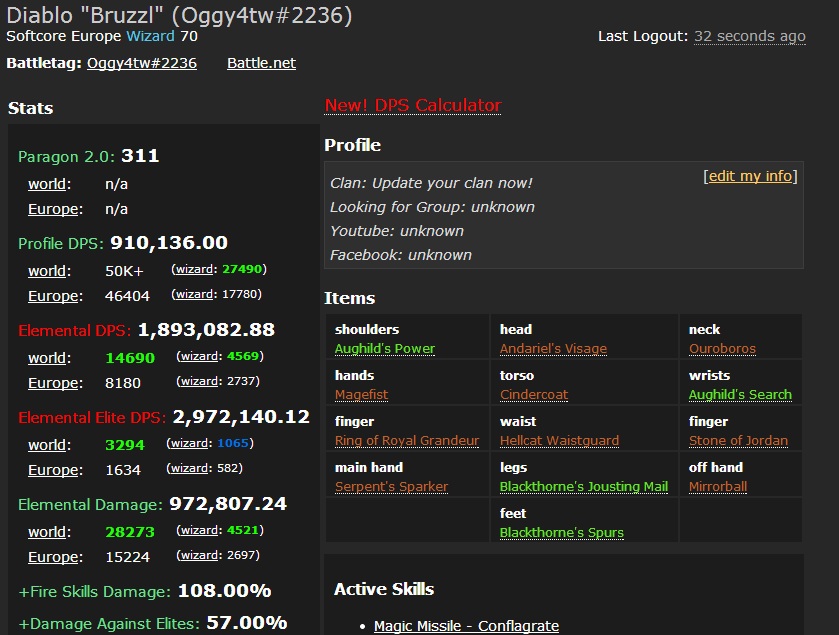The height and width of the screenshot is (635, 839).
Task: Click the Looking for Group: unknown text
Action: pos(432,208)
